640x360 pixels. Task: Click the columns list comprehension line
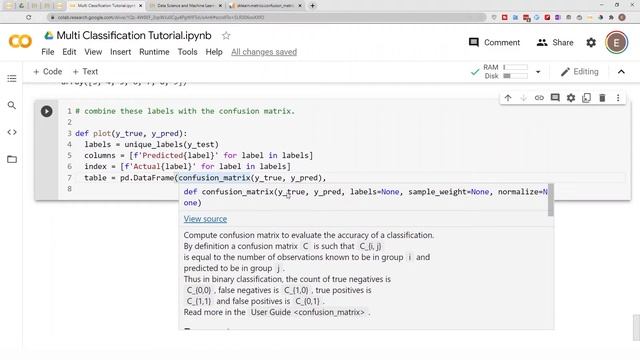click(x=199, y=156)
